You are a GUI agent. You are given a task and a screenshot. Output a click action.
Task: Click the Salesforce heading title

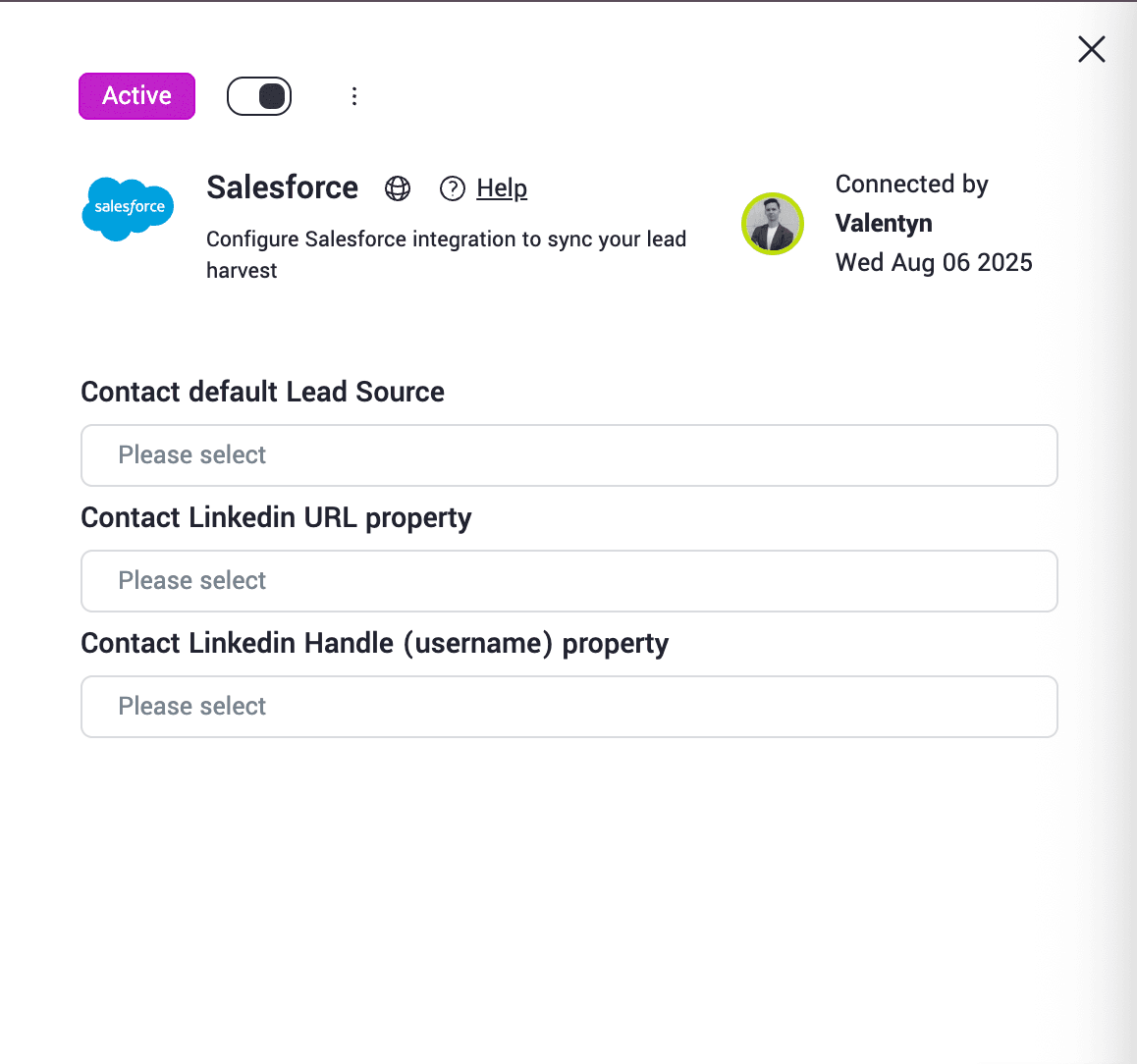tap(282, 187)
